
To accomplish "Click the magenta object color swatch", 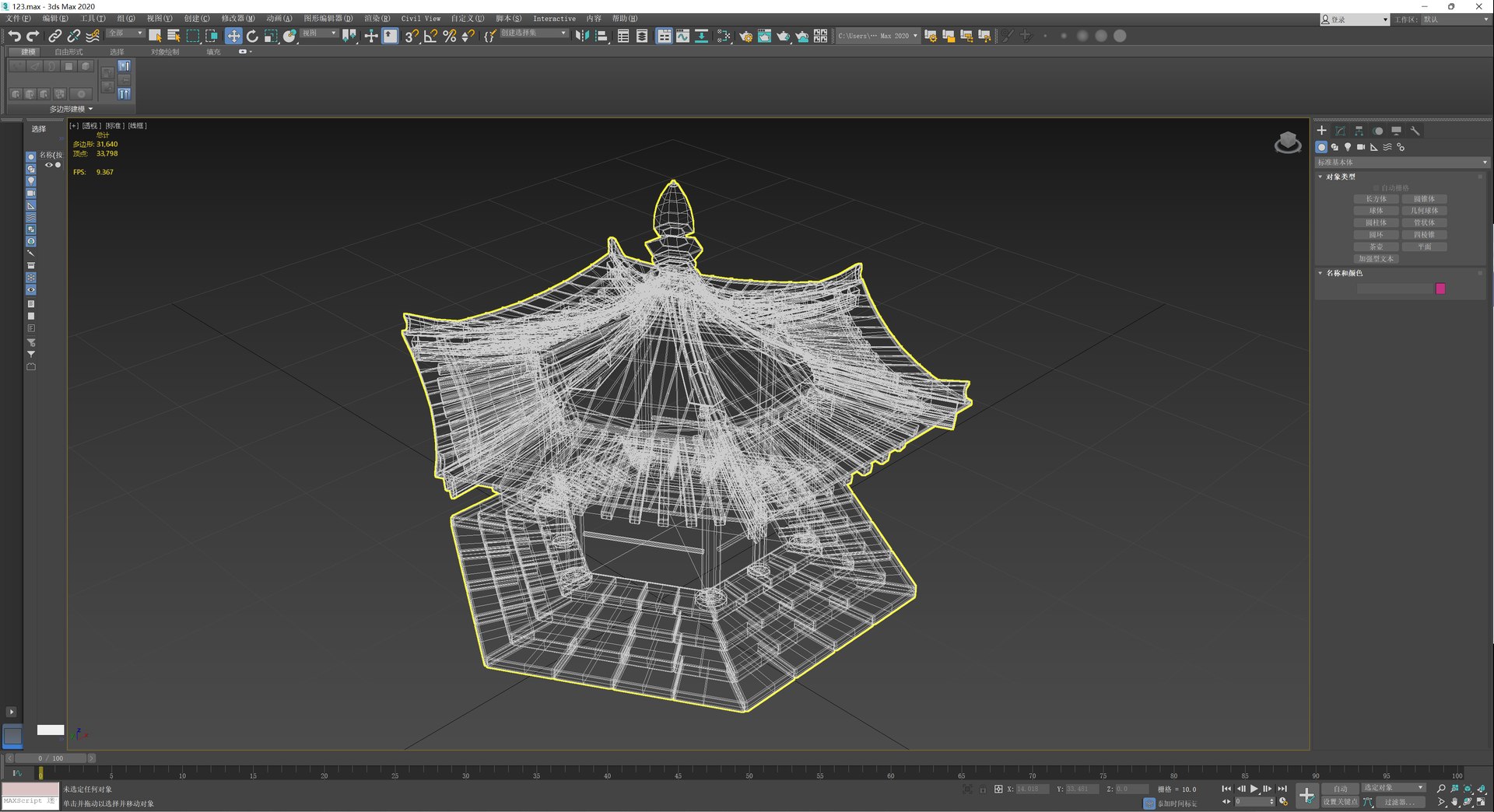I will (1440, 289).
